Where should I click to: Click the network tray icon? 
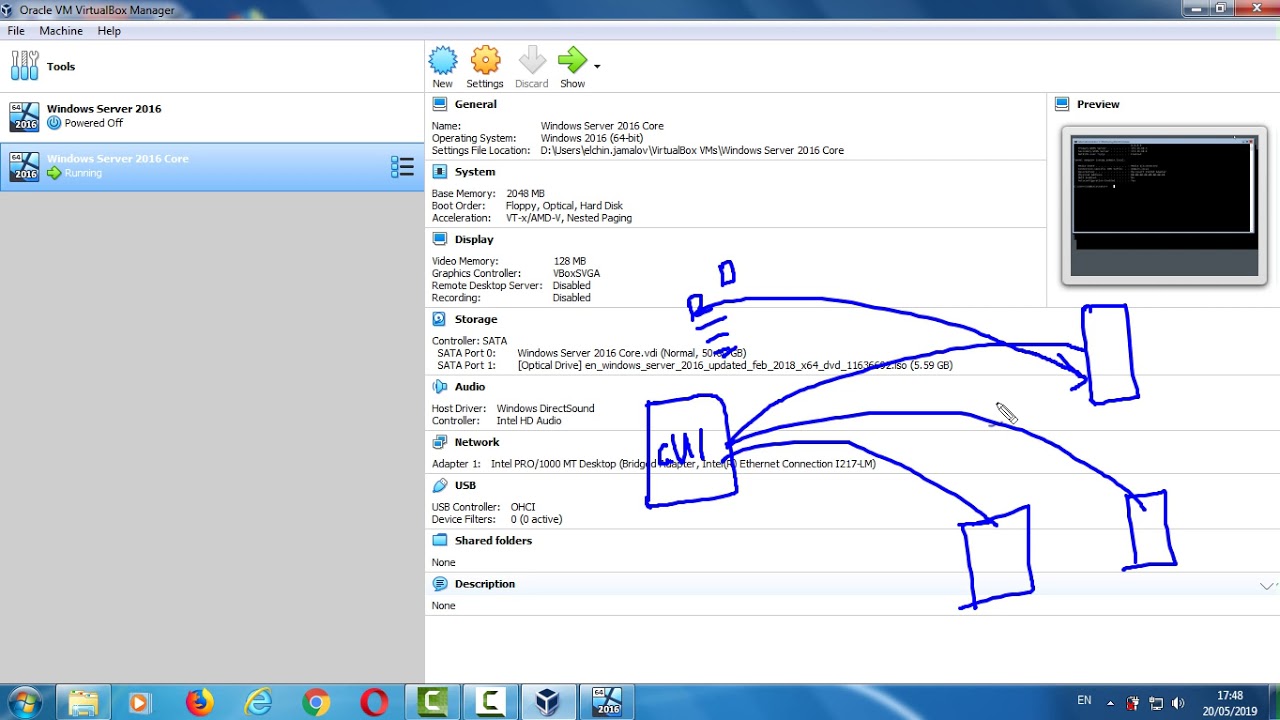(x=1156, y=703)
